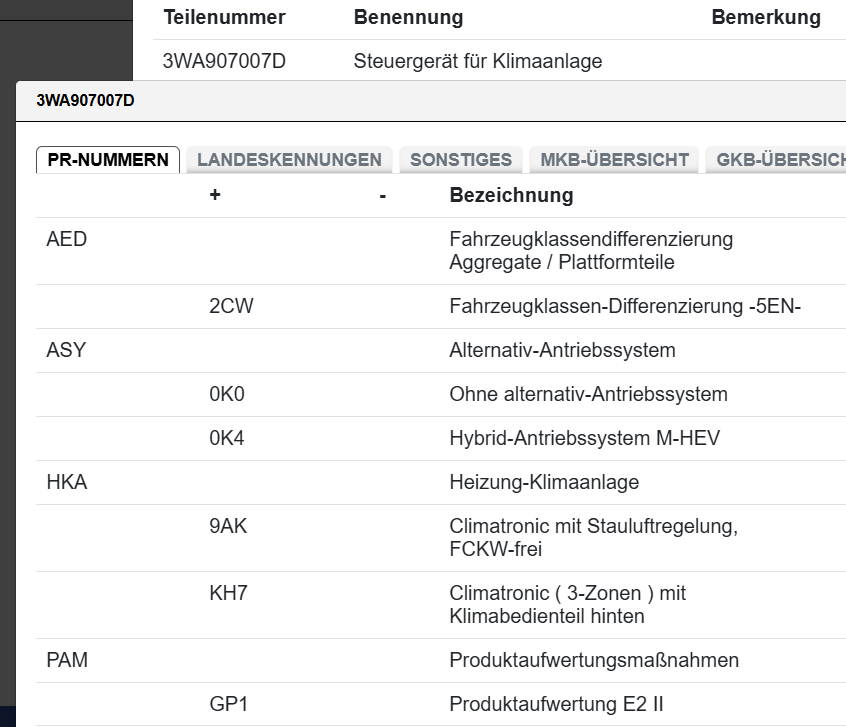846x727 pixels.
Task: Click PR number 2CW
Action: (x=231, y=307)
